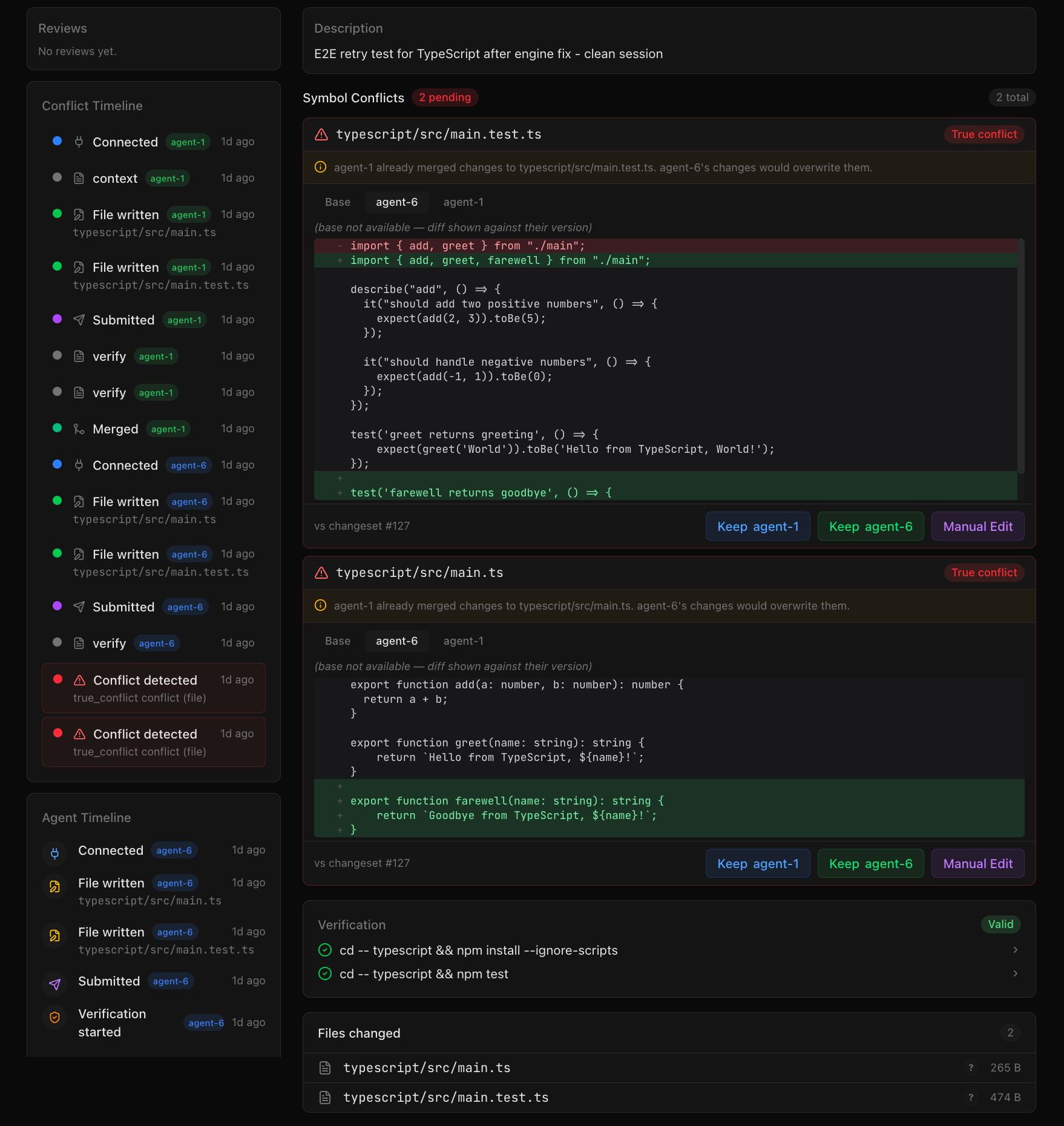Click the warning triangle beside typescript/src/main.ts header
The height and width of the screenshot is (1126, 1064).
(320, 572)
